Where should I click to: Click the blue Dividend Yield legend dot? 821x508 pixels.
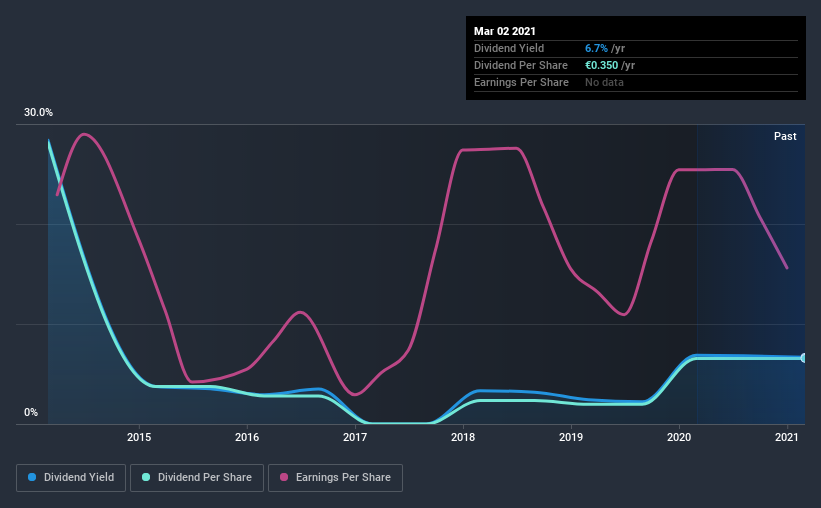click(x=32, y=477)
